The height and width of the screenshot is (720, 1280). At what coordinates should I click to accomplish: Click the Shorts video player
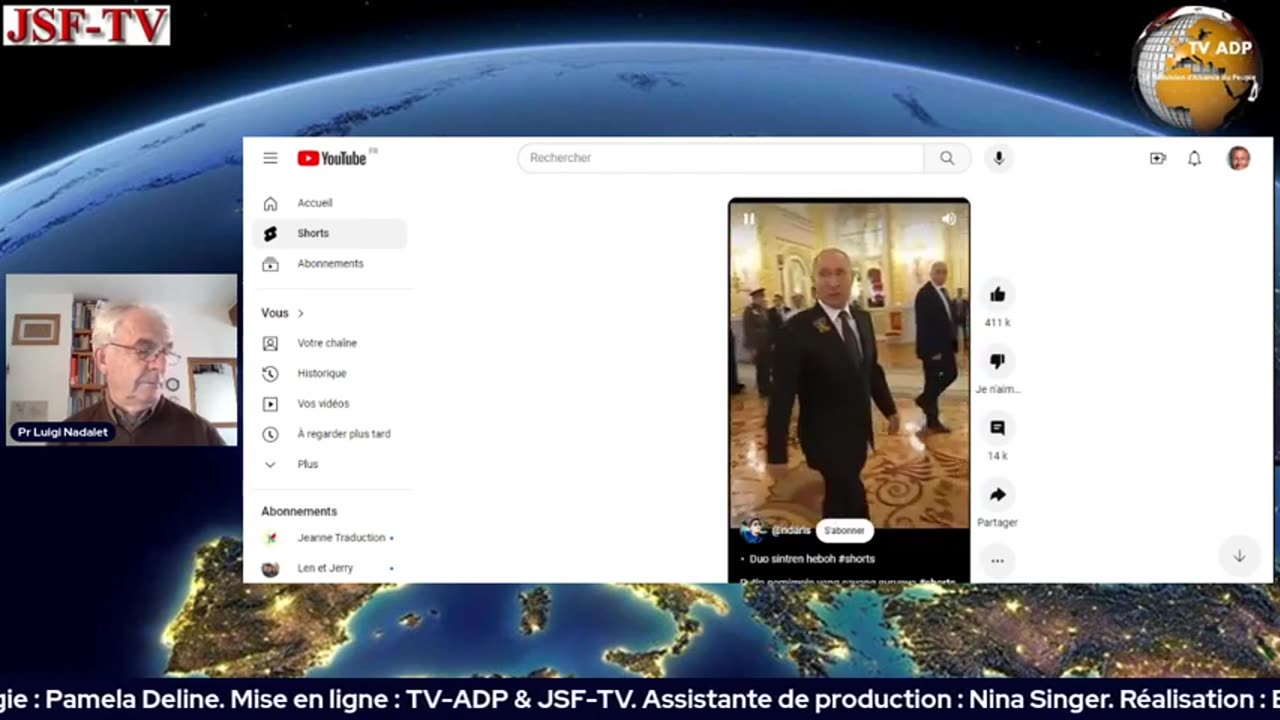(849, 390)
